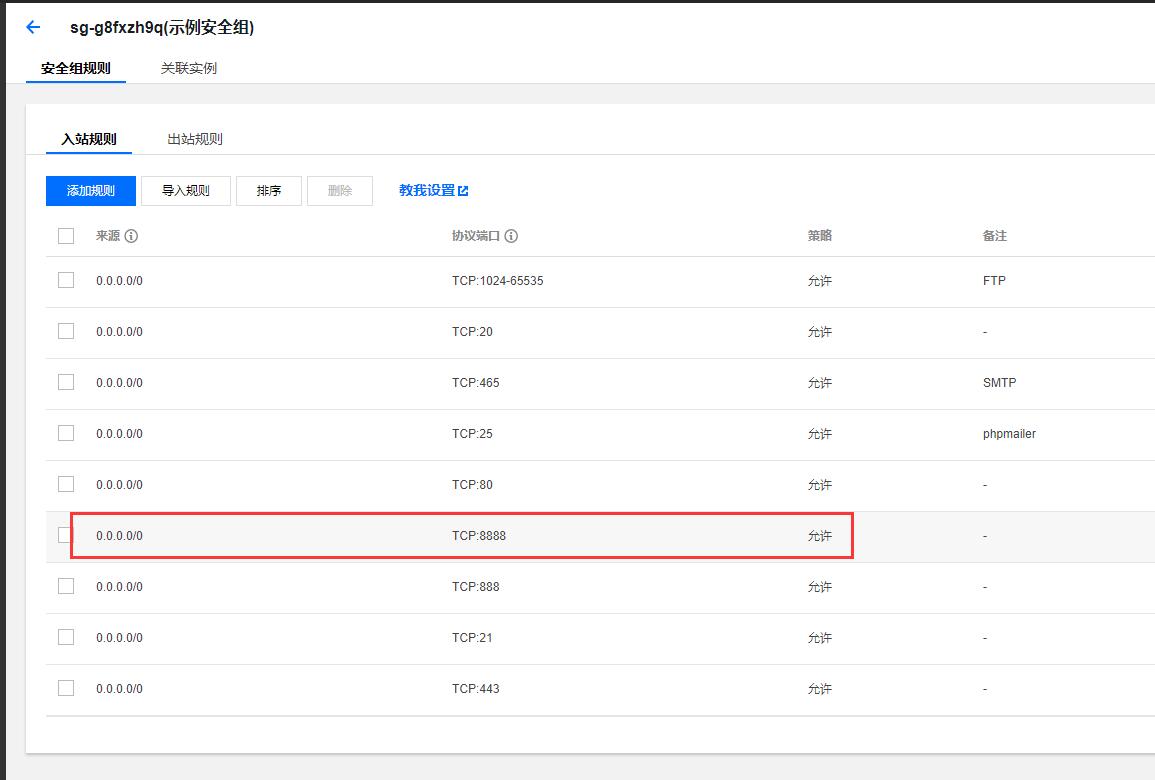Click info icon next to 协议端口 header
Screen dimensions: 1155x780
pos(511,236)
